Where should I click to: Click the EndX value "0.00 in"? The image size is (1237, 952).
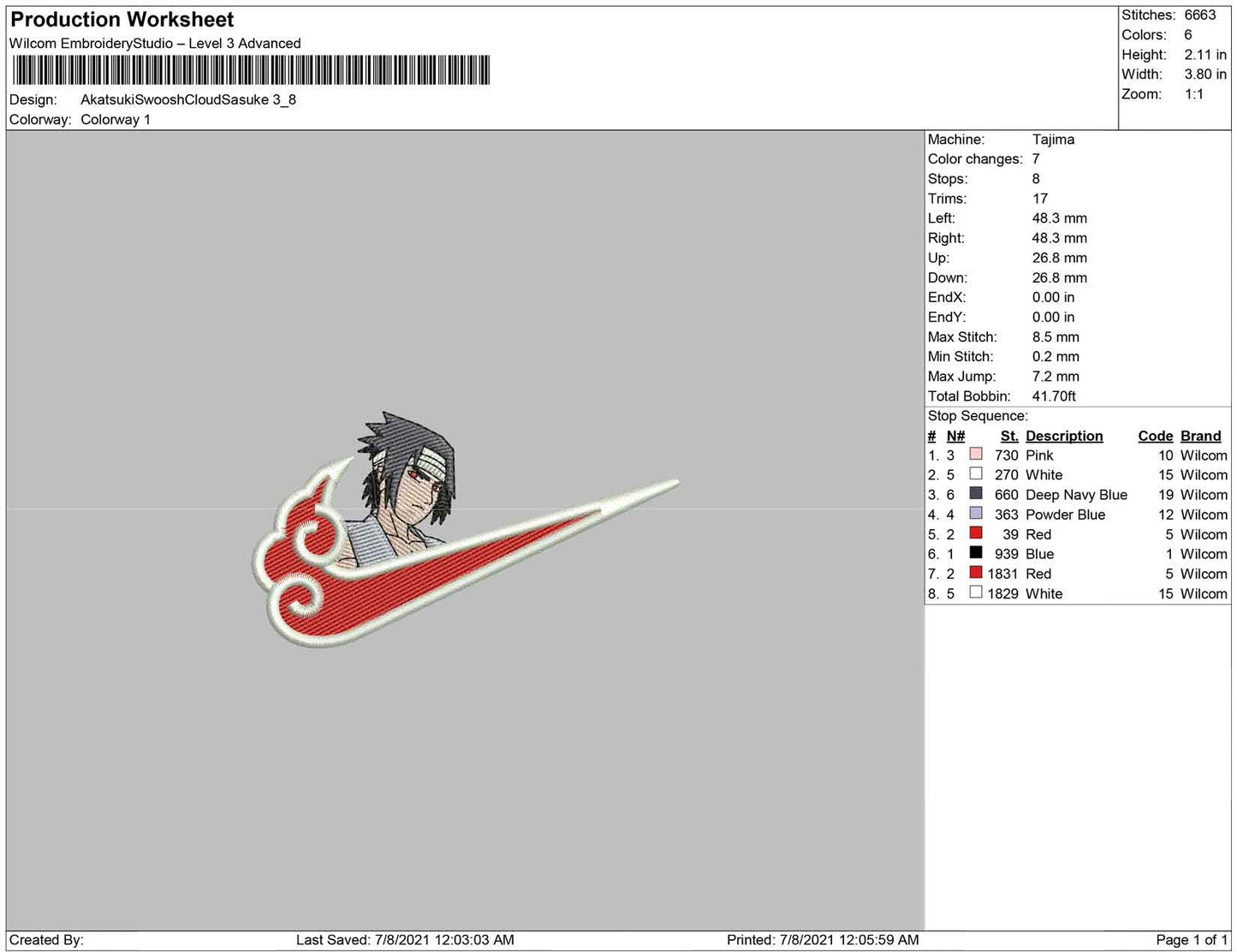coord(1054,297)
